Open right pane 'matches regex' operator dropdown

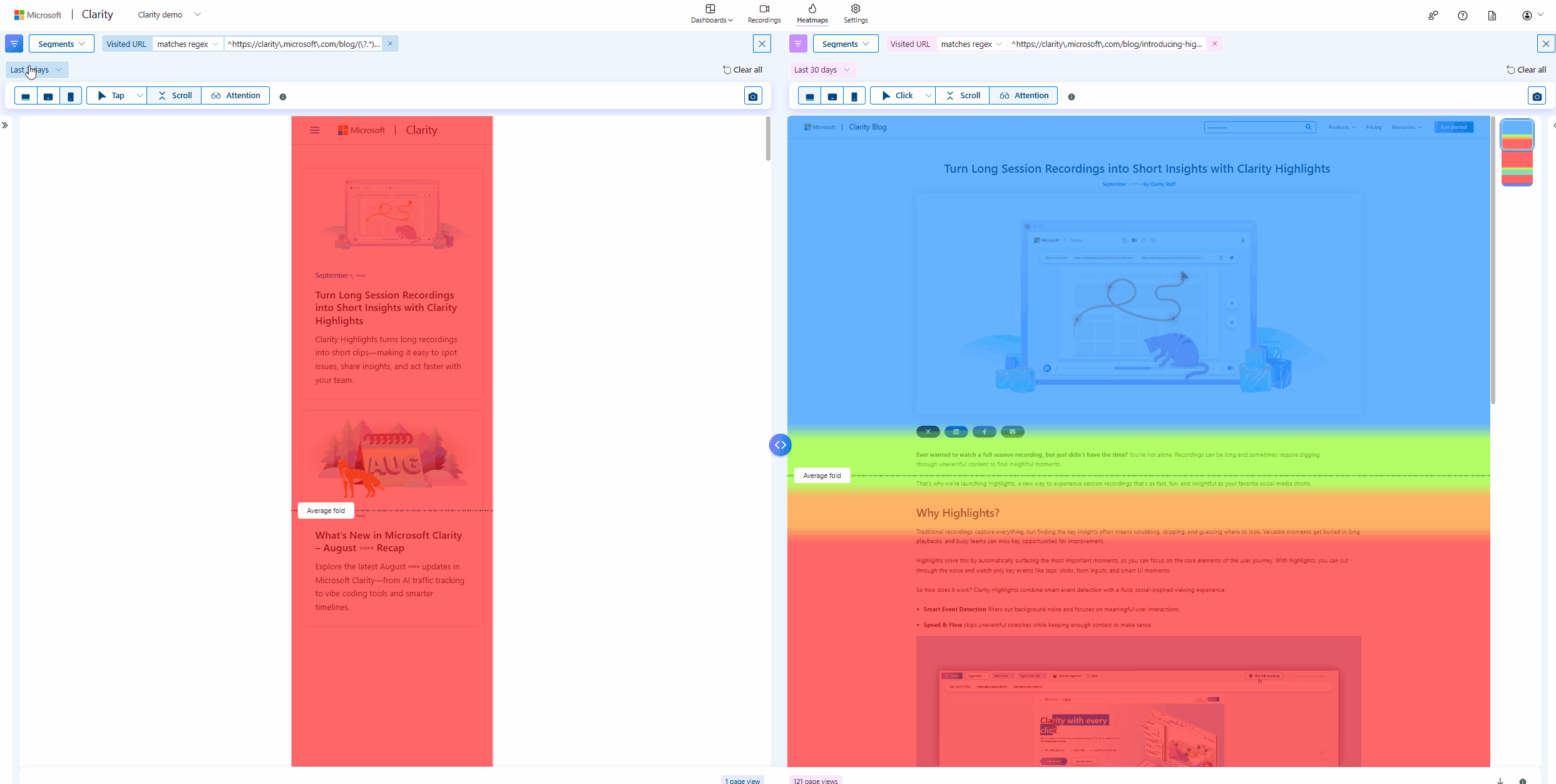[x=971, y=44]
